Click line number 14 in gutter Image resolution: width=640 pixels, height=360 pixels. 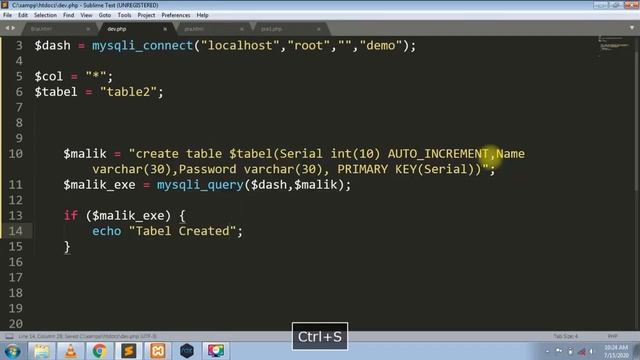(16, 231)
